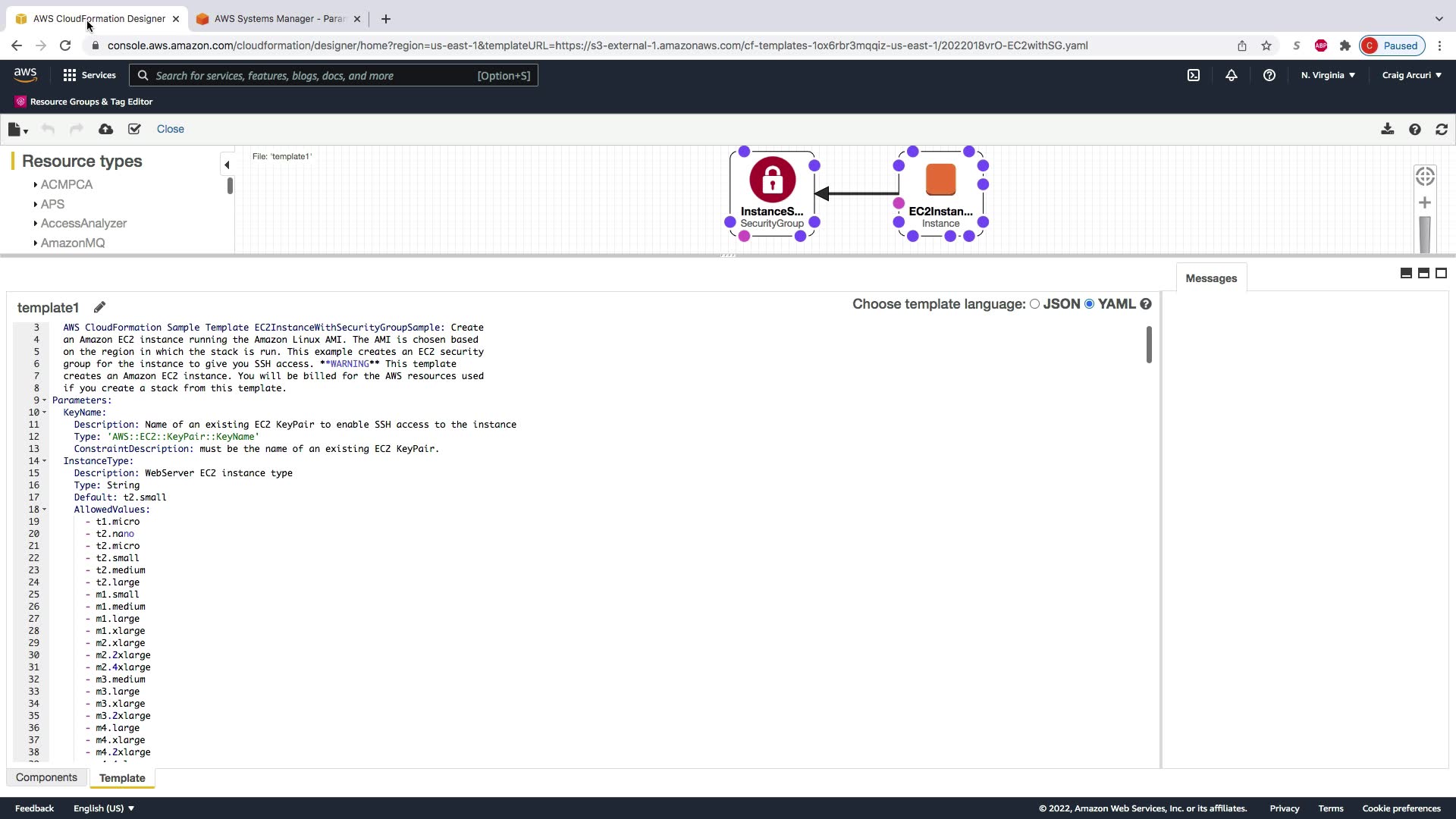This screenshot has width=1456, height=819.
Task: Click the Create stack cloud upload icon
Action: [x=106, y=129]
